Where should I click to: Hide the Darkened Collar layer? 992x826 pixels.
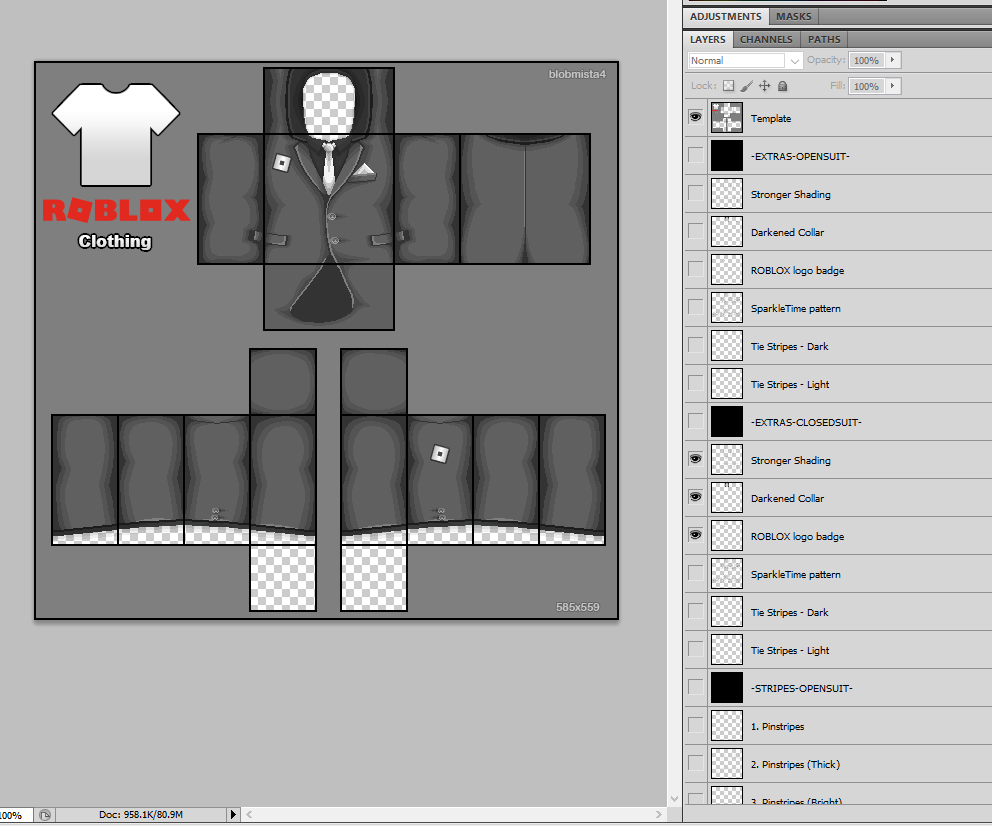tap(695, 497)
